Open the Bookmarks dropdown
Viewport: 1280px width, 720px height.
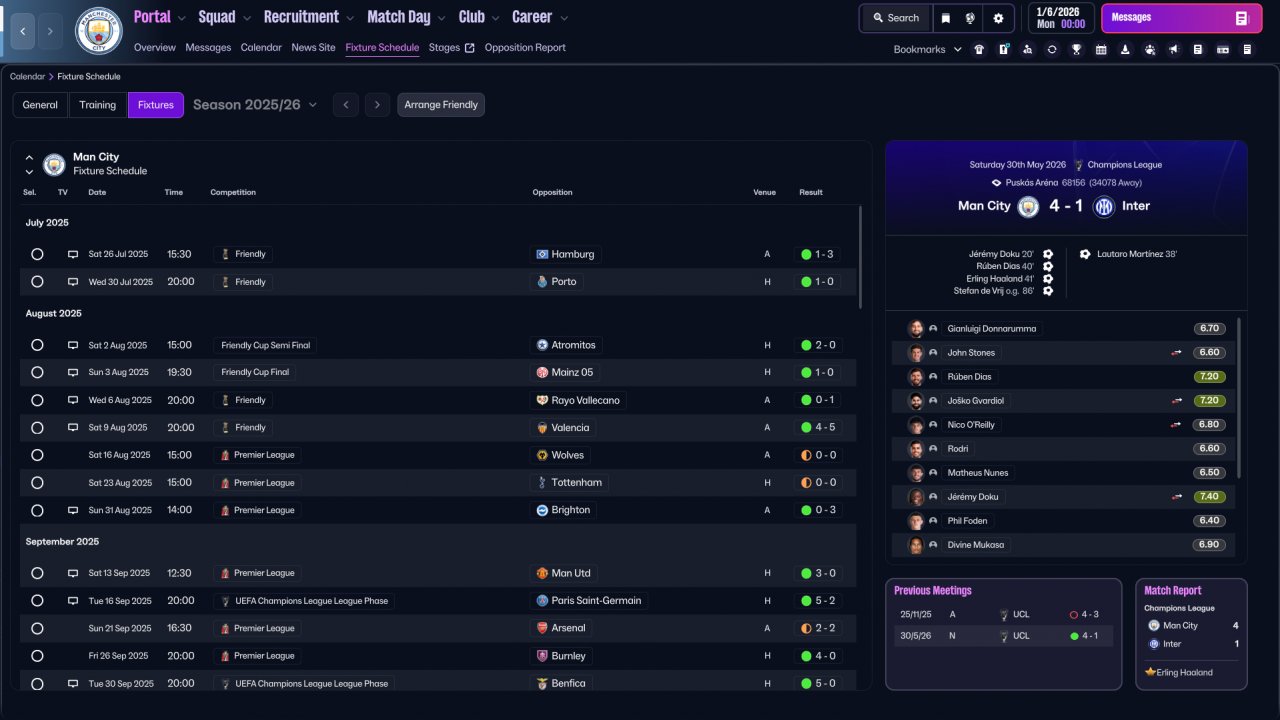pyautogui.click(x=928, y=49)
